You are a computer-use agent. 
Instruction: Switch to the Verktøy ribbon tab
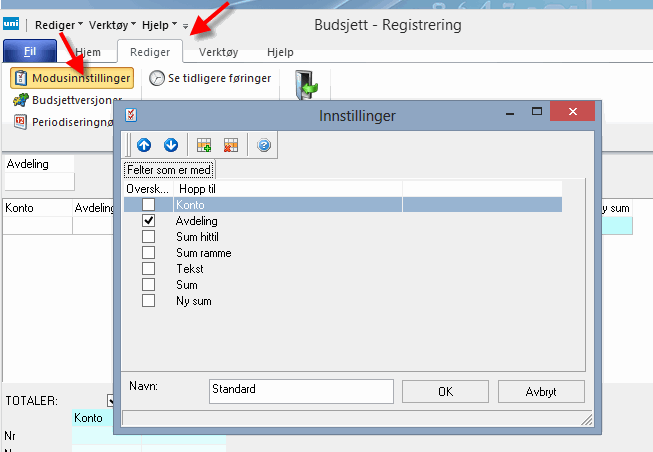[x=218, y=52]
